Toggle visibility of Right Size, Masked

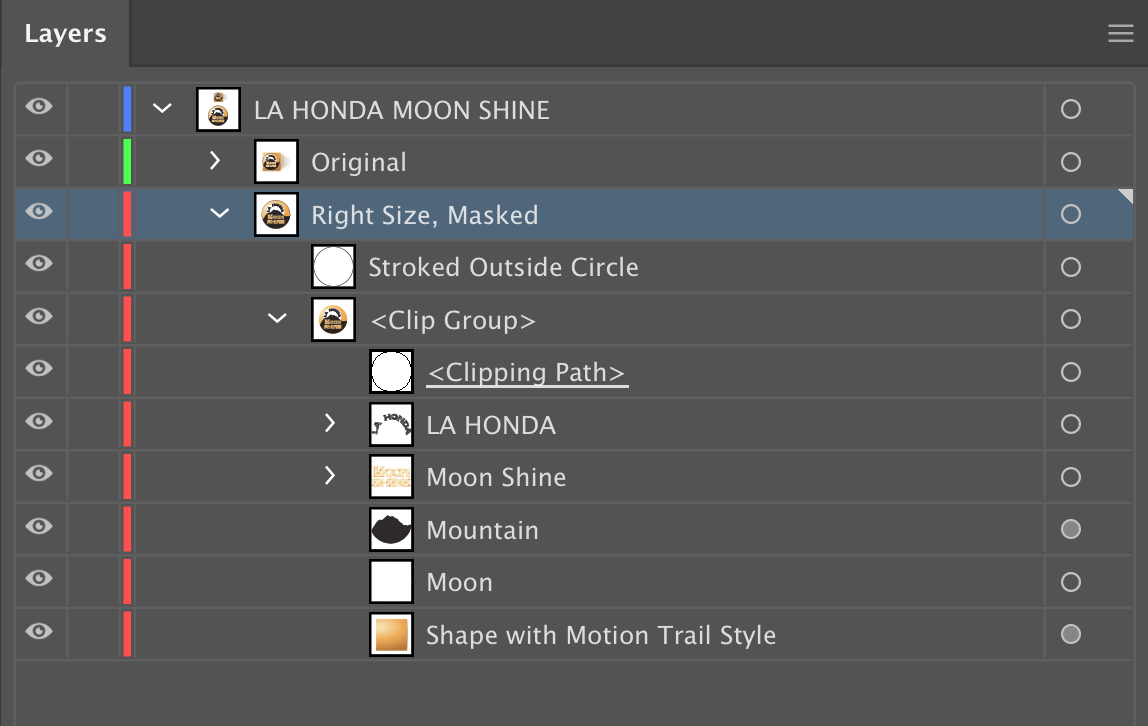tap(40, 212)
